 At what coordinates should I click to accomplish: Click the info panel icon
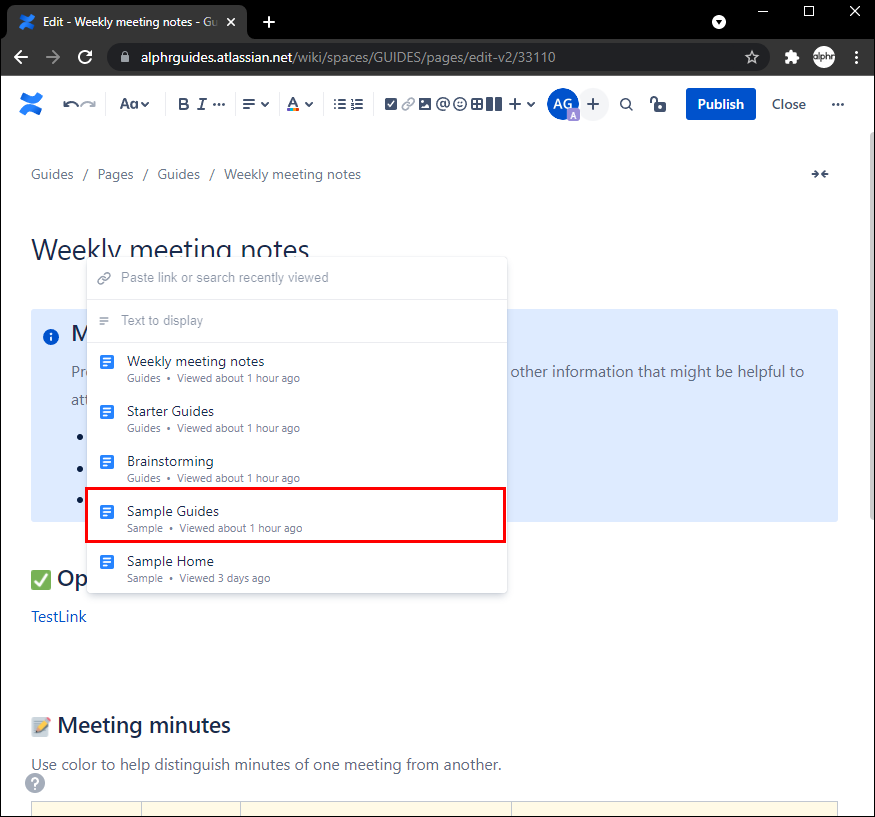tap(51, 337)
